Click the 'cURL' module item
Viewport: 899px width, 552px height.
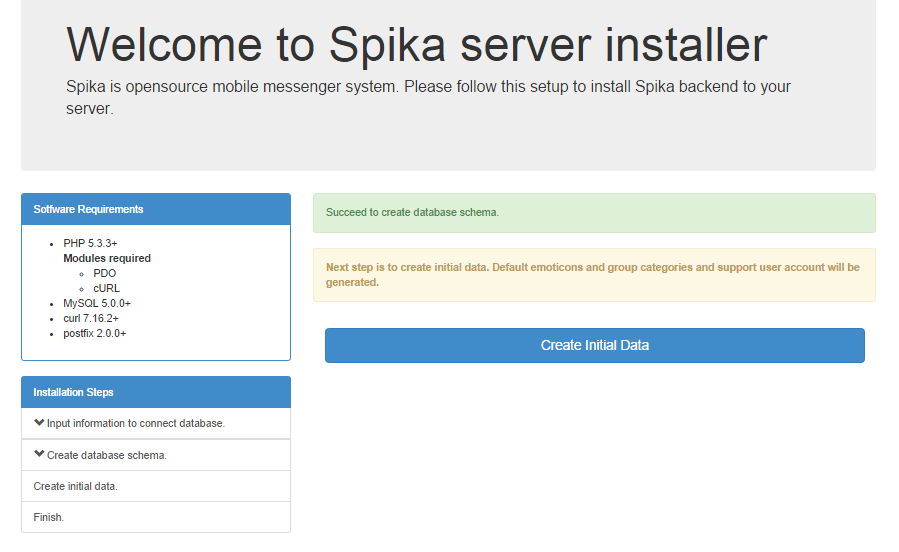point(107,288)
